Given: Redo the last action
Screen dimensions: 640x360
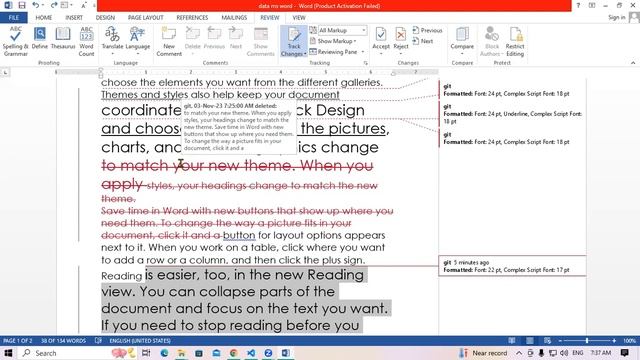Looking at the screenshot, I should pos(54,5).
